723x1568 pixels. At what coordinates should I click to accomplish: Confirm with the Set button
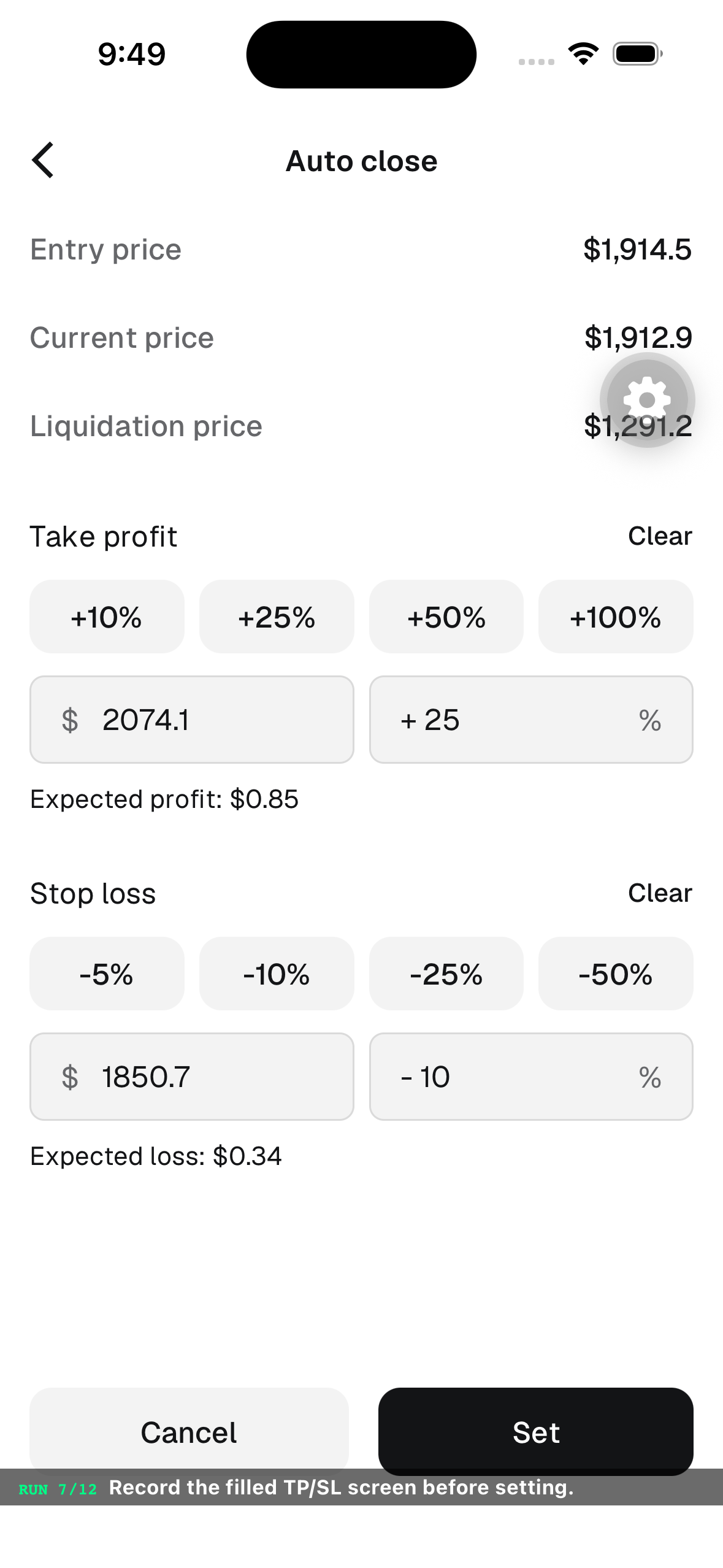pos(536,1432)
